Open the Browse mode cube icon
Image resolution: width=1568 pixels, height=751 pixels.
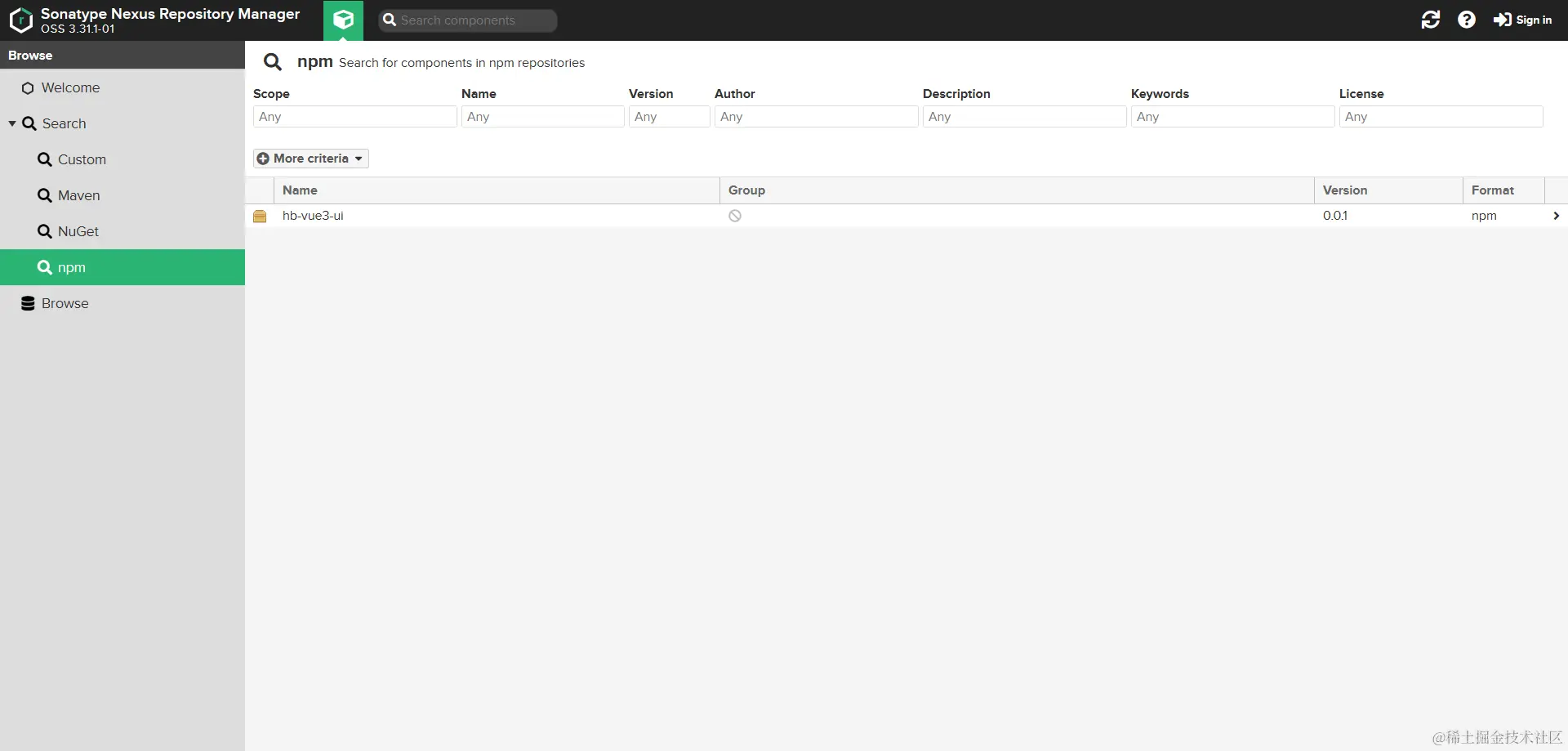[343, 20]
